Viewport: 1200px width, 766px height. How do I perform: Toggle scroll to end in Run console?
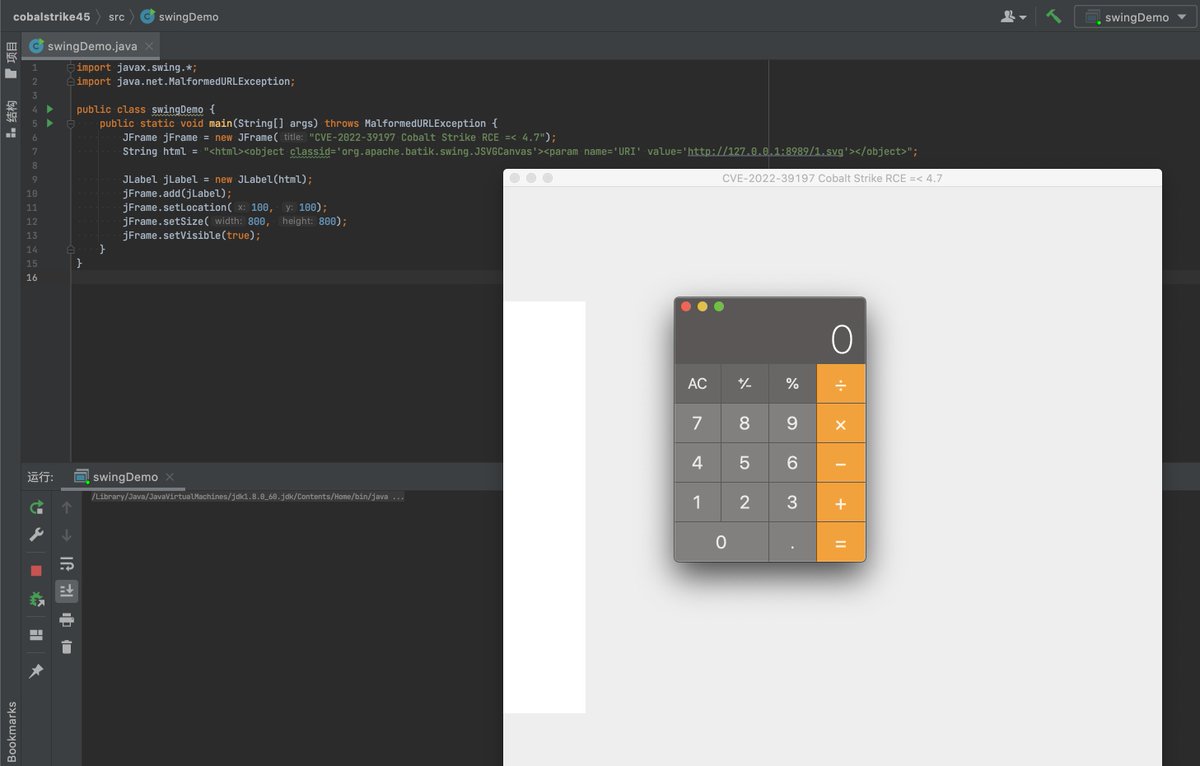pyautogui.click(x=67, y=591)
